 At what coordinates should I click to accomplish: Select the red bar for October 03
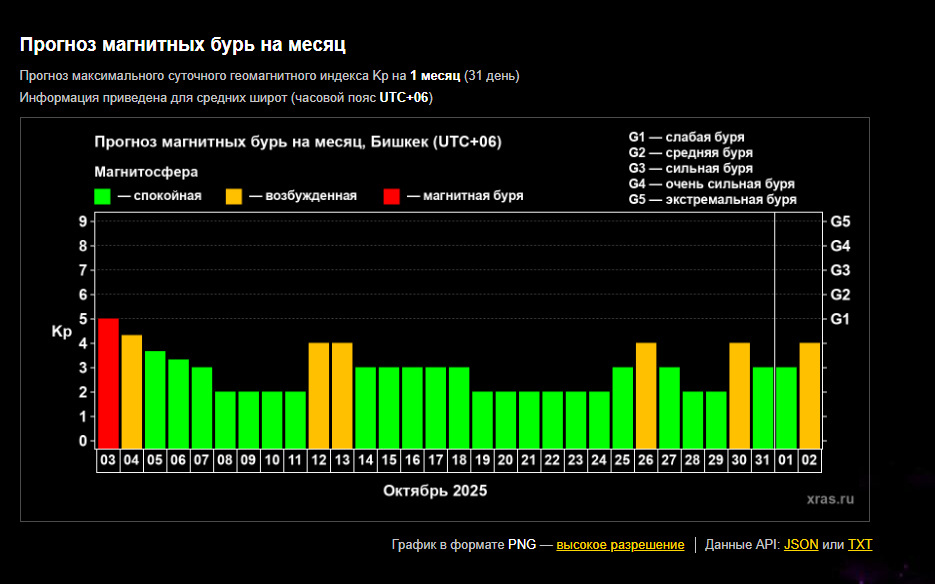tap(108, 382)
